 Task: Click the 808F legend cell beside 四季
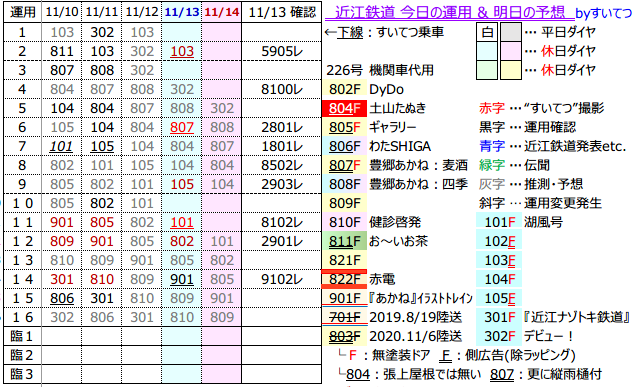[x=344, y=184]
